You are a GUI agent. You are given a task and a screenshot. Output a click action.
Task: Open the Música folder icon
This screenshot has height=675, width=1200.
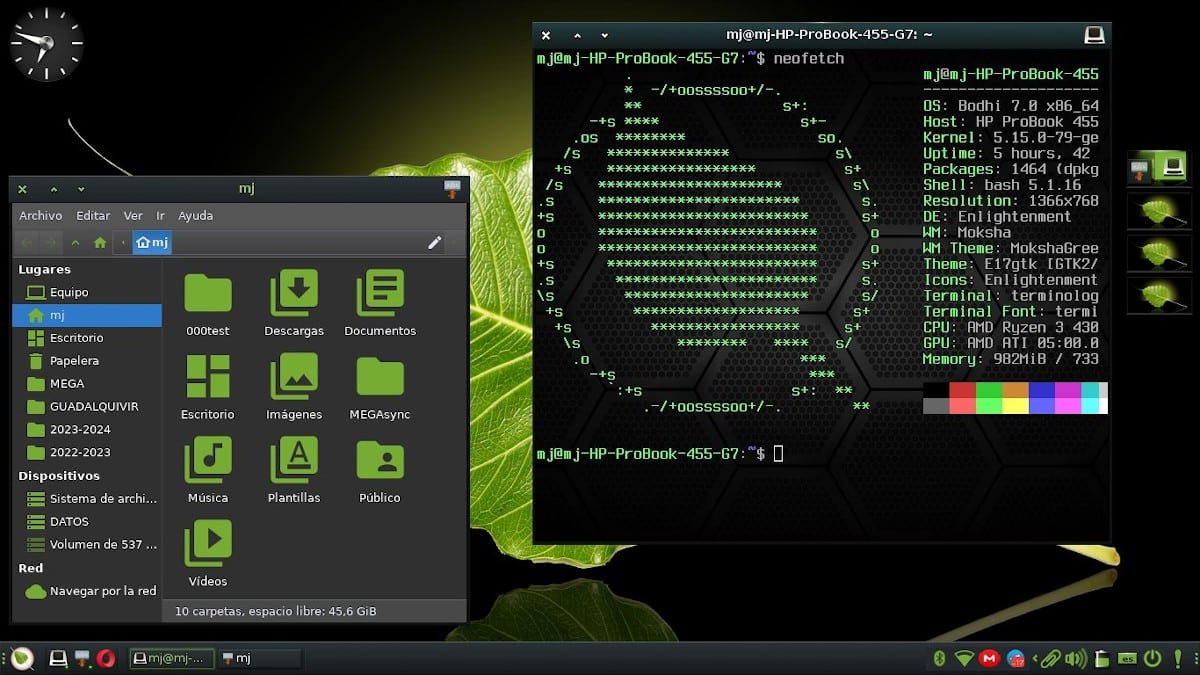click(x=208, y=460)
